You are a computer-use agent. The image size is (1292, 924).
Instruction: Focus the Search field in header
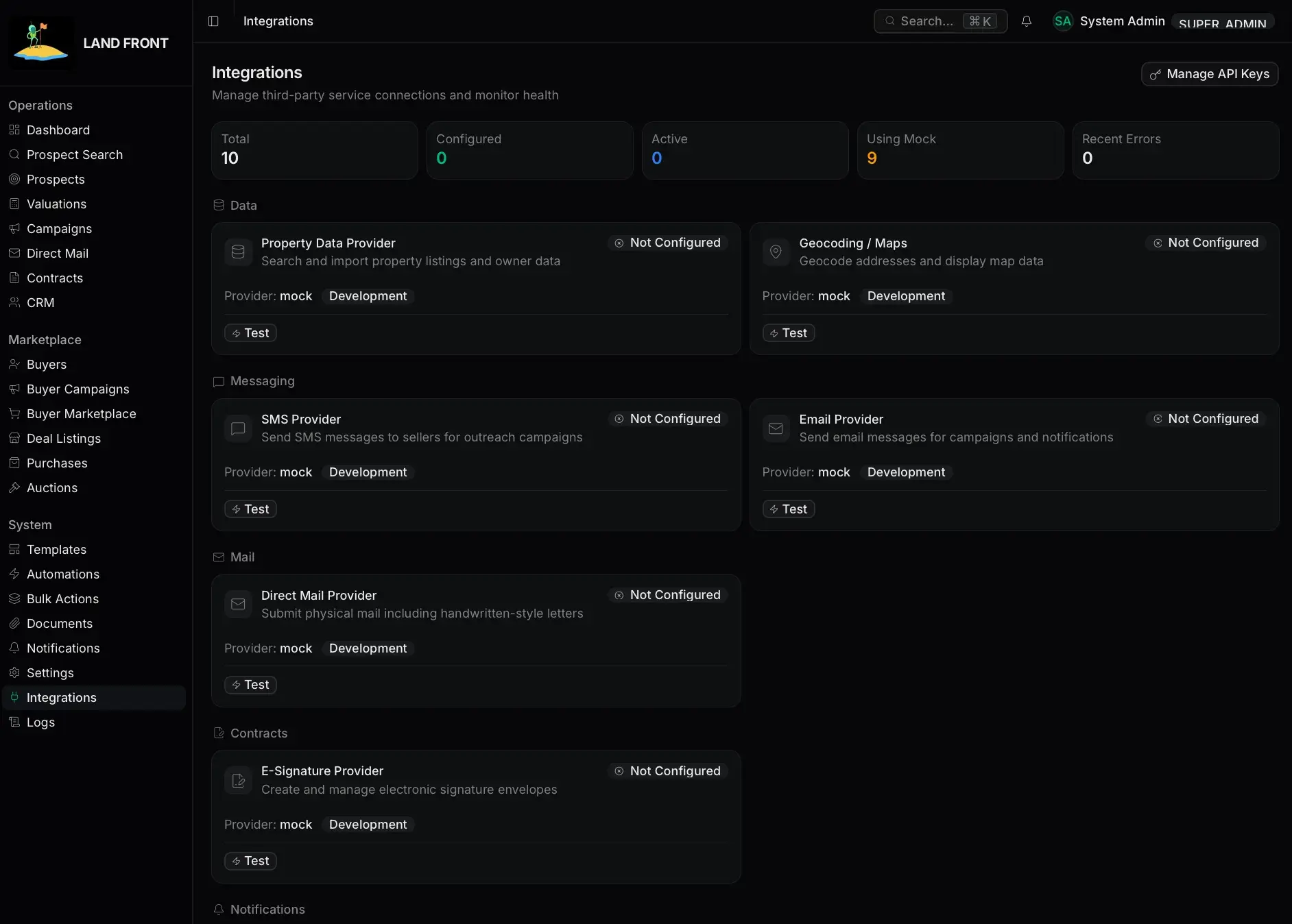(x=940, y=21)
